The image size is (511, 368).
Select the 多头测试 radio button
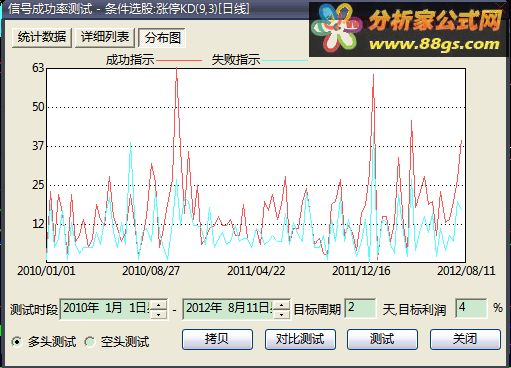(17, 342)
